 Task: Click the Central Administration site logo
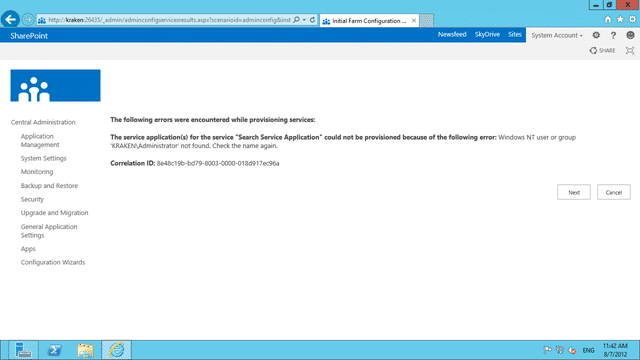click(x=56, y=85)
